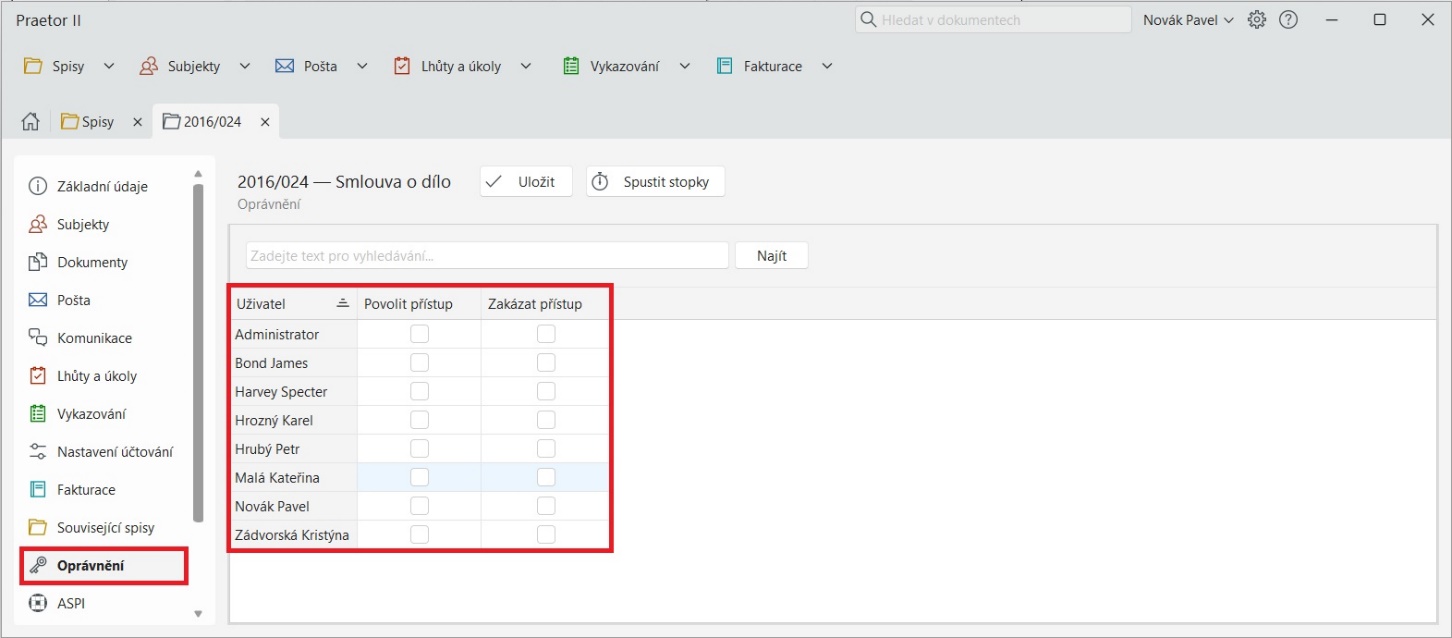Open settings gear icon in title bar

point(1257,20)
